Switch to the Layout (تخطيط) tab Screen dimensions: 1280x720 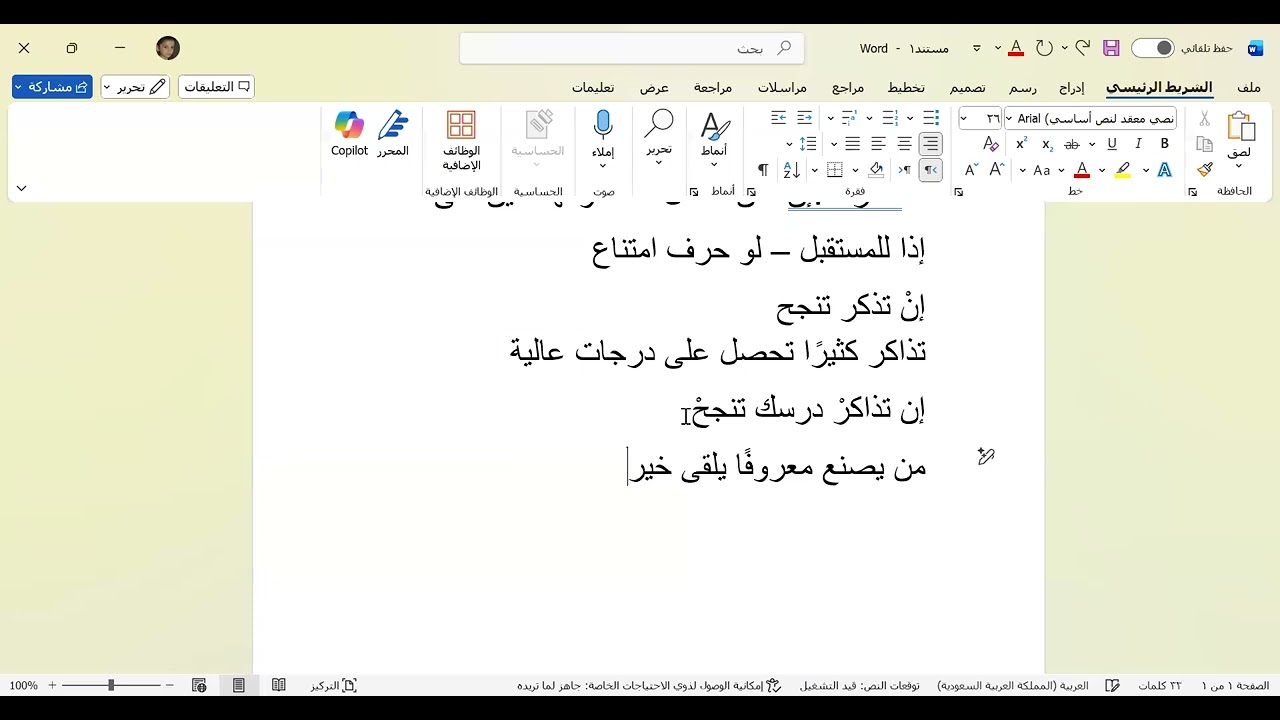[906, 87]
